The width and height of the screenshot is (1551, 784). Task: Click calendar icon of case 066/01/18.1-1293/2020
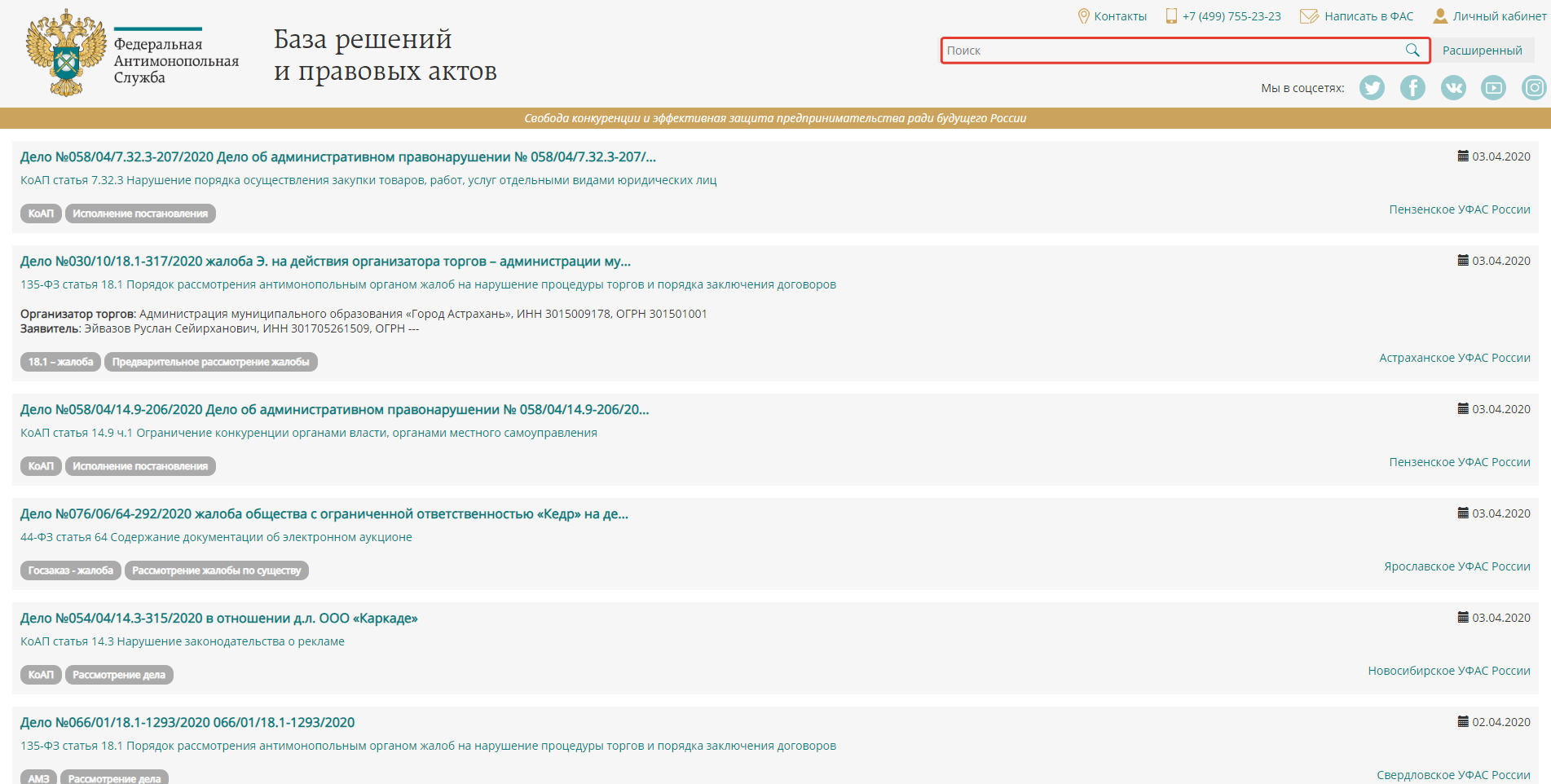pyautogui.click(x=1463, y=721)
